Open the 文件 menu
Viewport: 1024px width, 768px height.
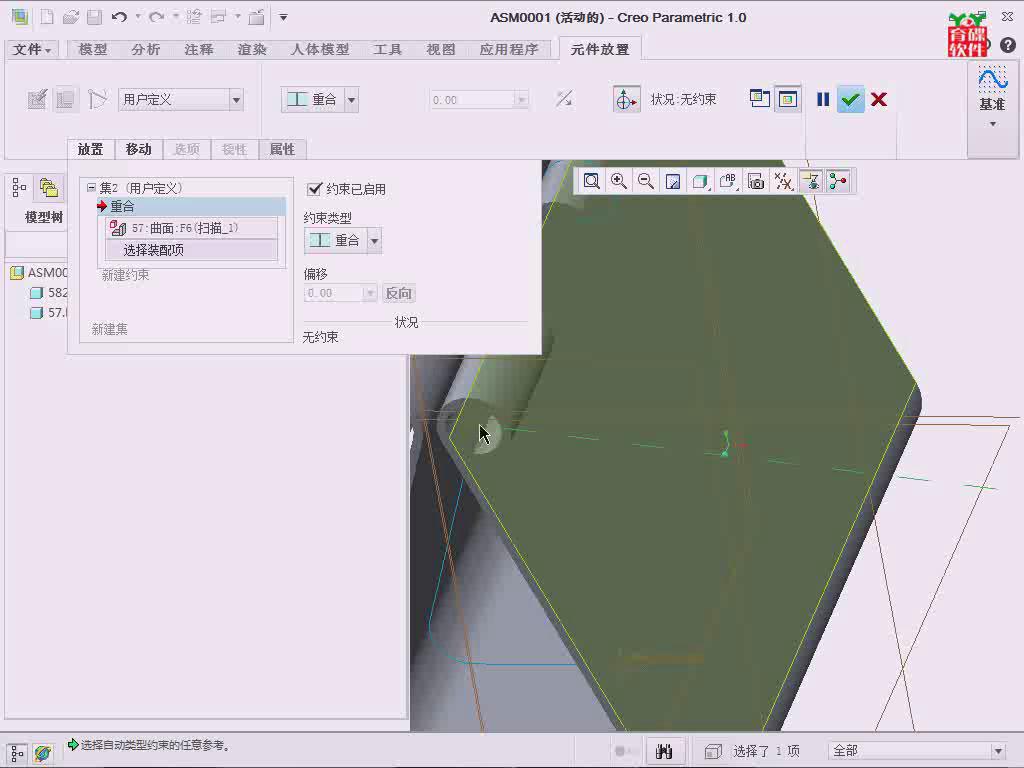pyautogui.click(x=32, y=49)
